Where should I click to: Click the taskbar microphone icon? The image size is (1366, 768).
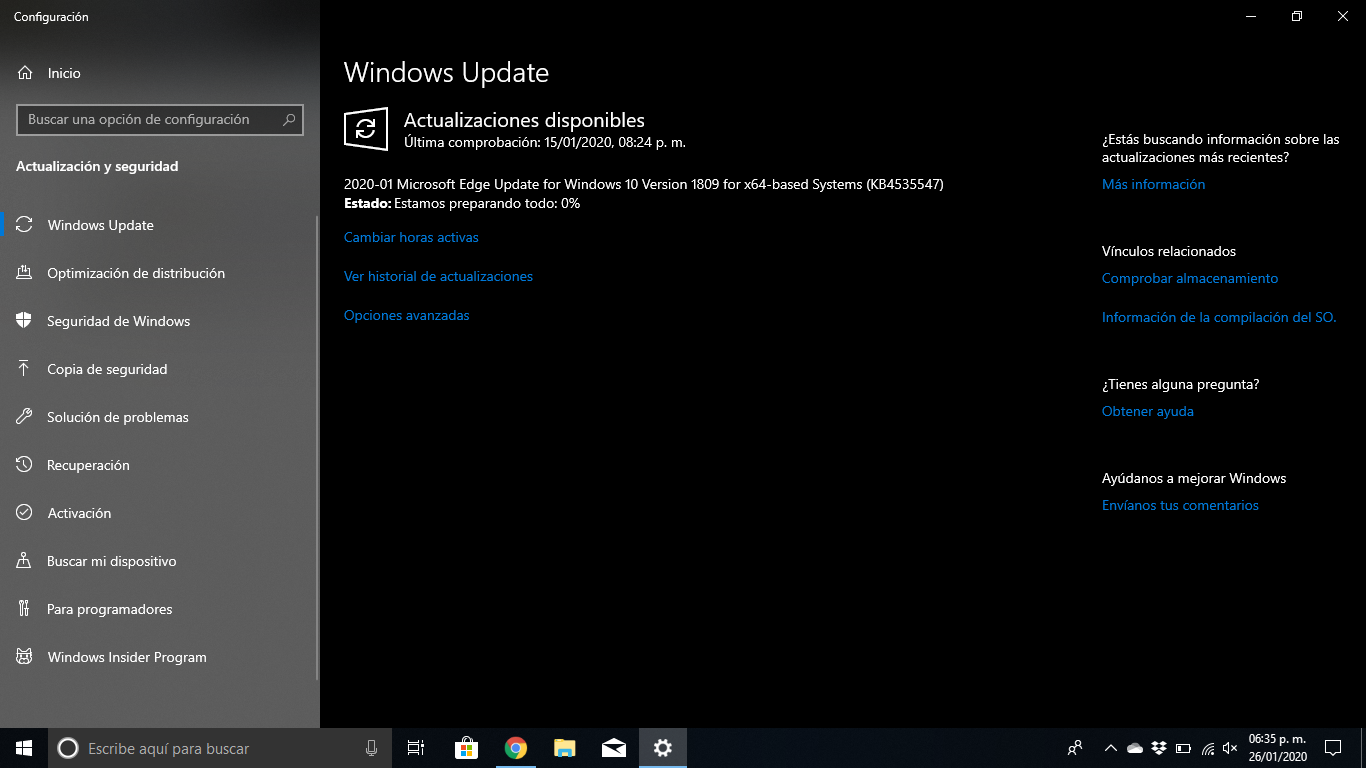pyautogui.click(x=371, y=748)
